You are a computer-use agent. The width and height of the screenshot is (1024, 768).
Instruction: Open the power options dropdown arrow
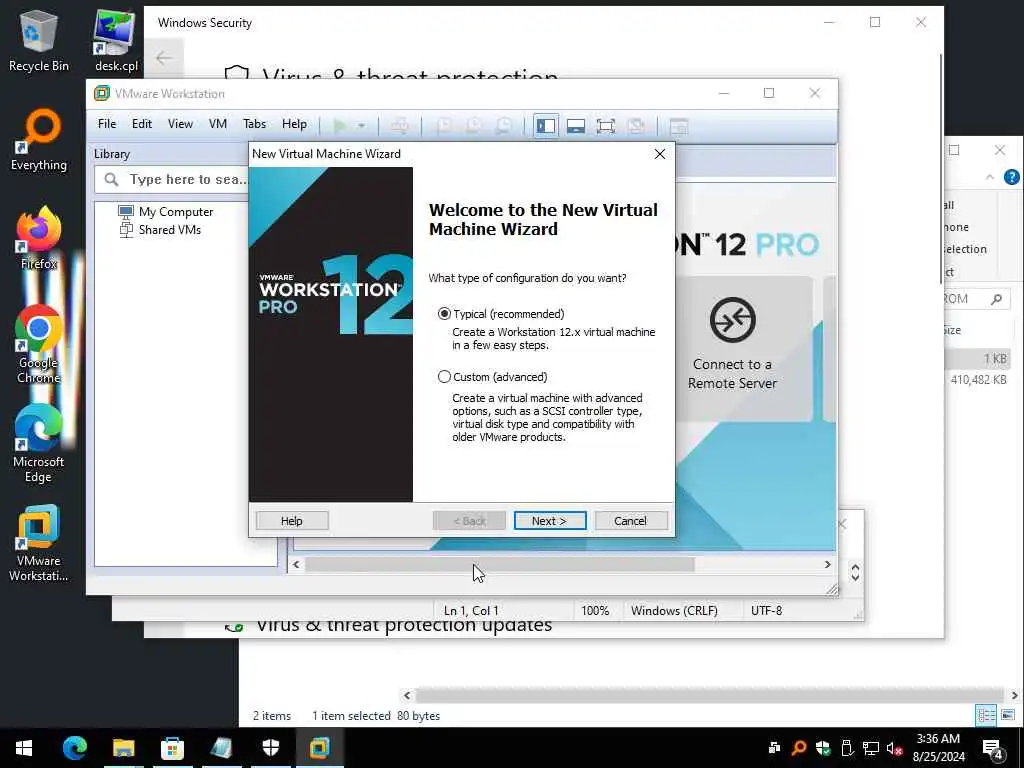click(361, 125)
